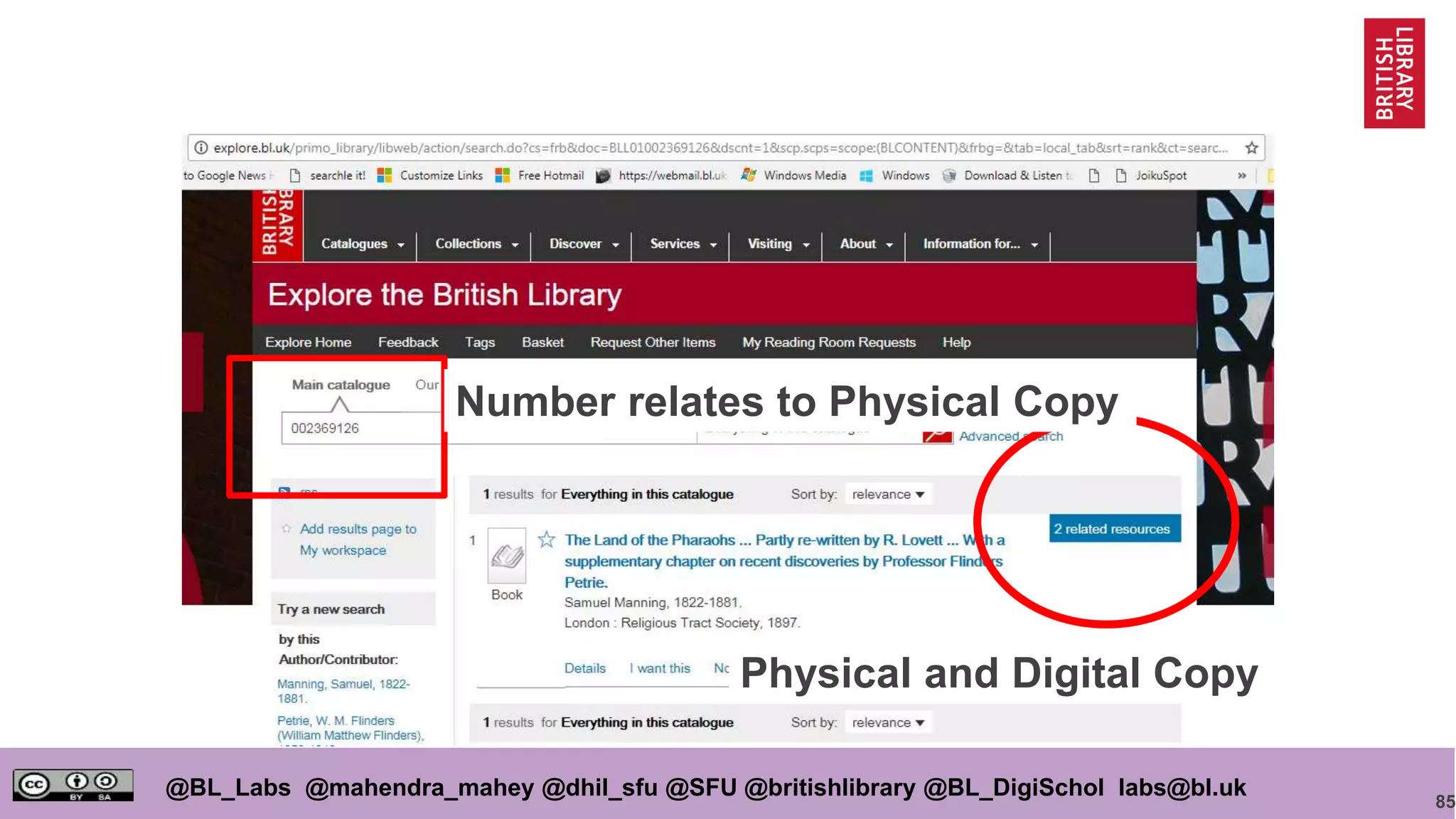Open The Land of the Pharaohs title link
The image size is (1456, 819).
click(x=784, y=561)
